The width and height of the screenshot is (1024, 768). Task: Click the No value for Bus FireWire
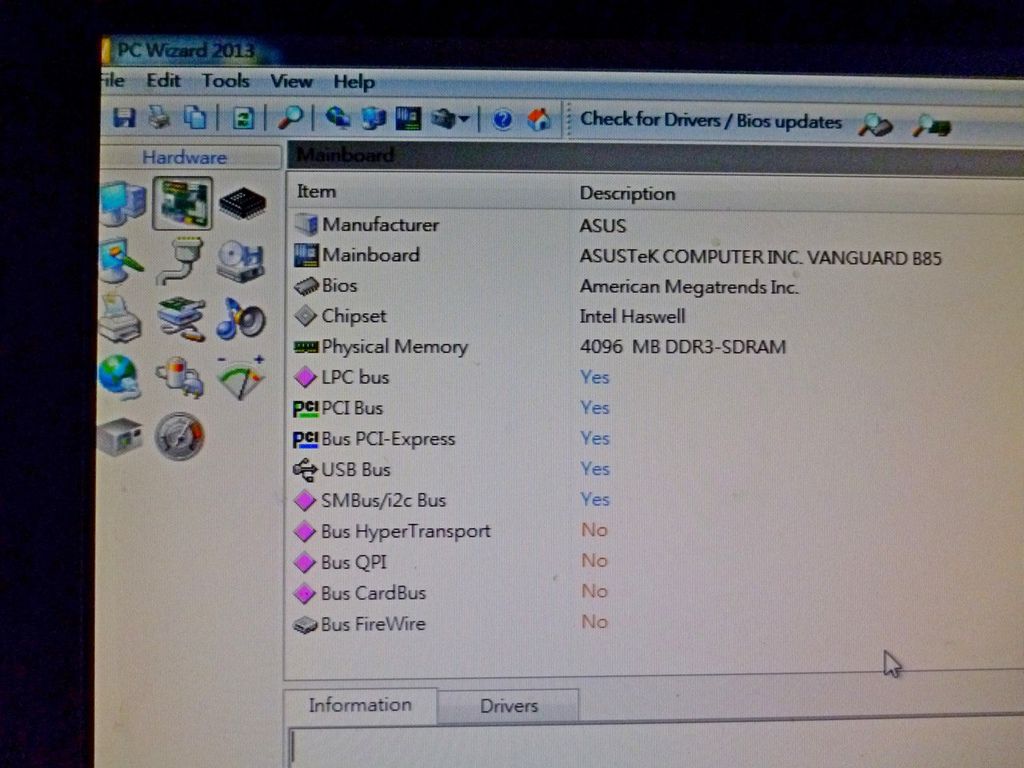pos(594,622)
